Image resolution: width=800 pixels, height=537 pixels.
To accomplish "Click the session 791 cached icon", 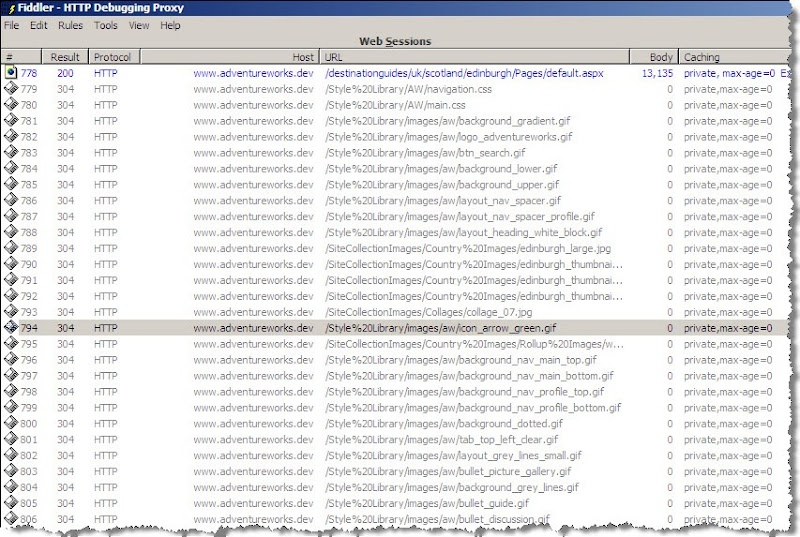I will (x=11, y=279).
